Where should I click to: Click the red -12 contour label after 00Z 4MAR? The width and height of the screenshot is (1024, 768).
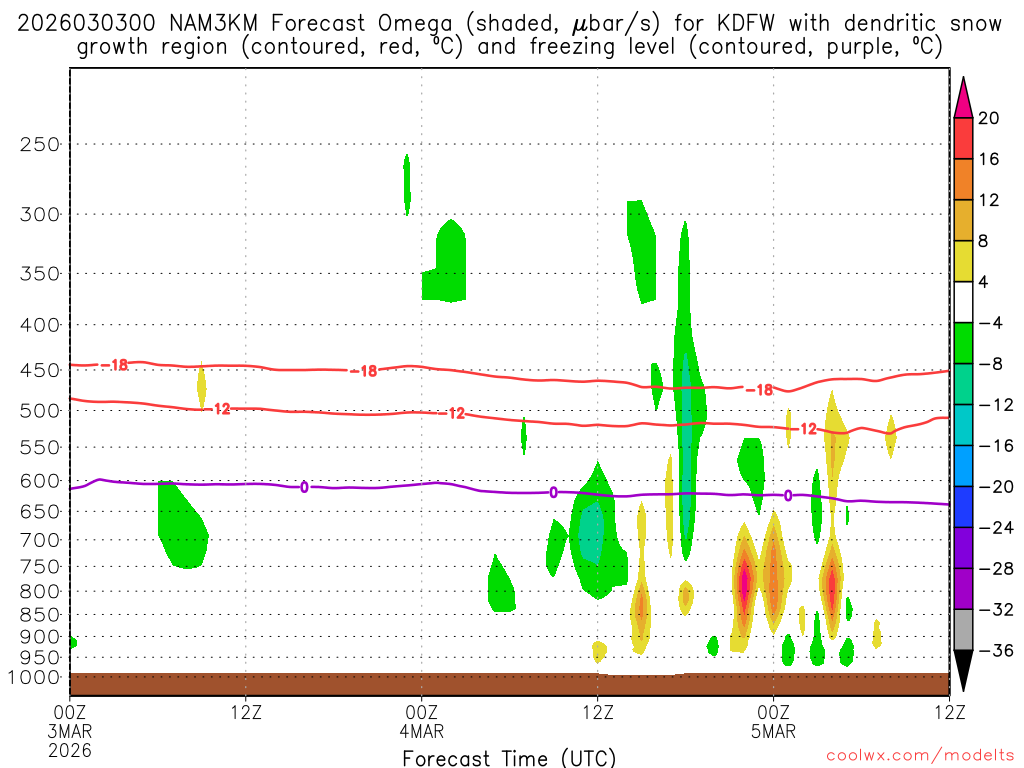(452, 413)
